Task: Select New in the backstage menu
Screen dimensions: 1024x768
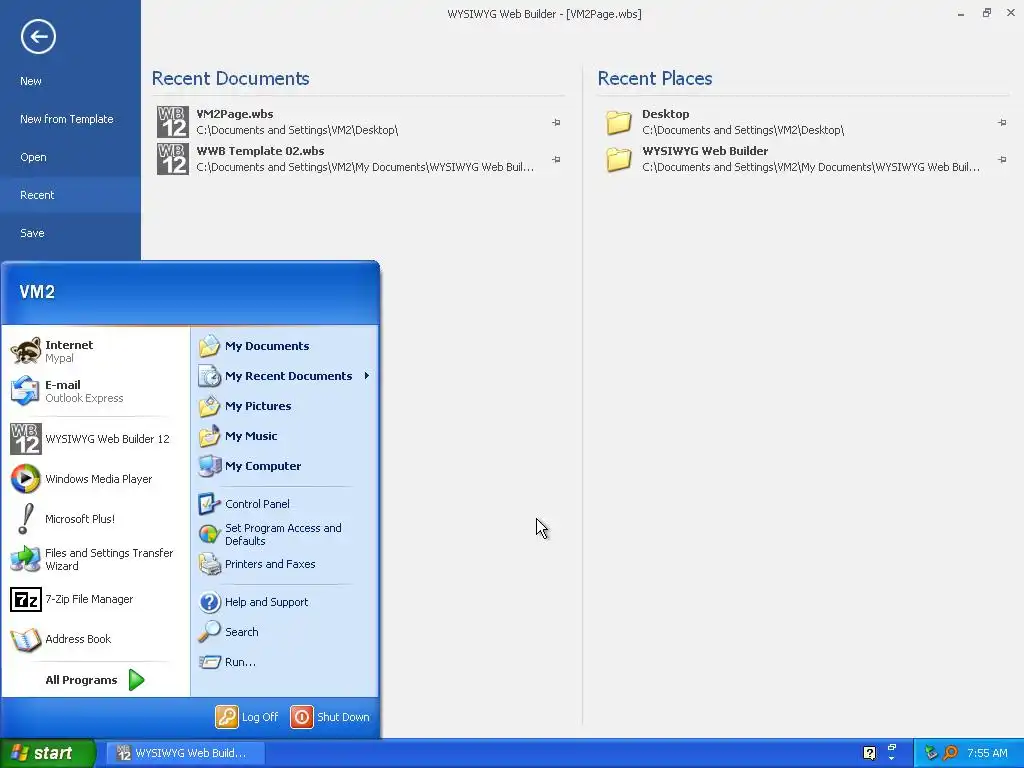Action: pos(71,81)
